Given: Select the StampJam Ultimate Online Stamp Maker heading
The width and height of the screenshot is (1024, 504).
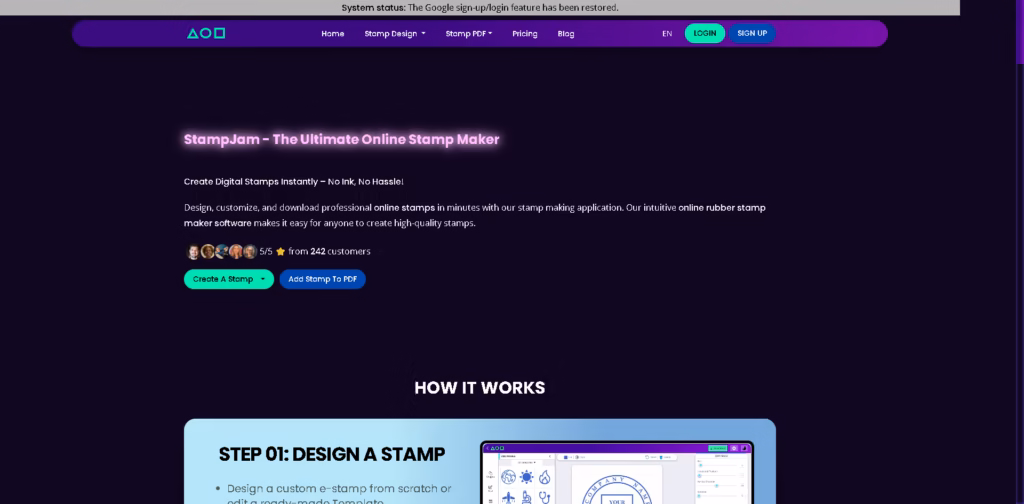Looking at the screenshot, I should (342, 139).
